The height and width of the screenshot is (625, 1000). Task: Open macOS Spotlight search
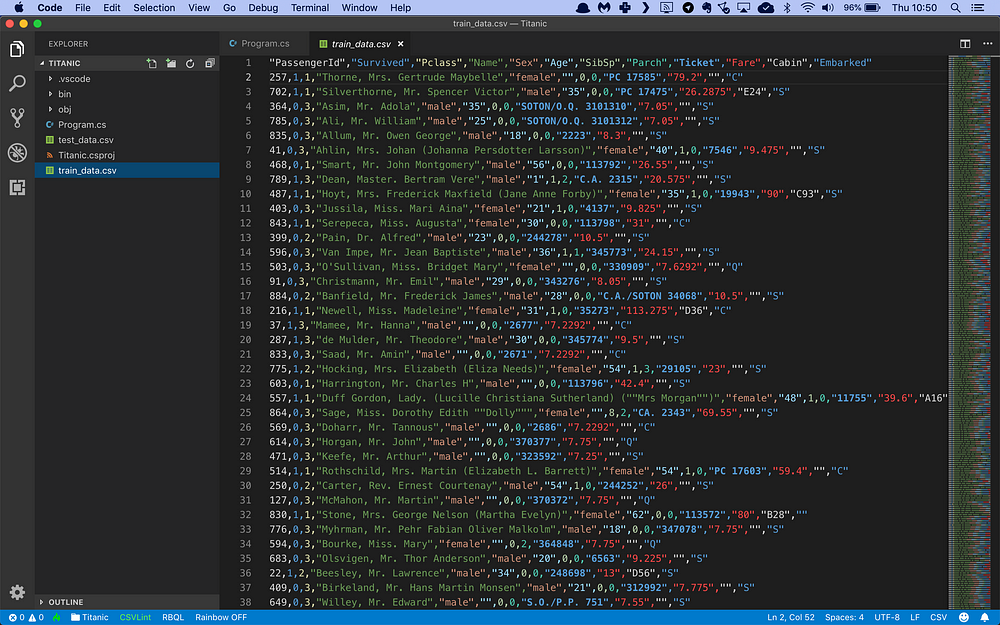[x=955, y=8]
